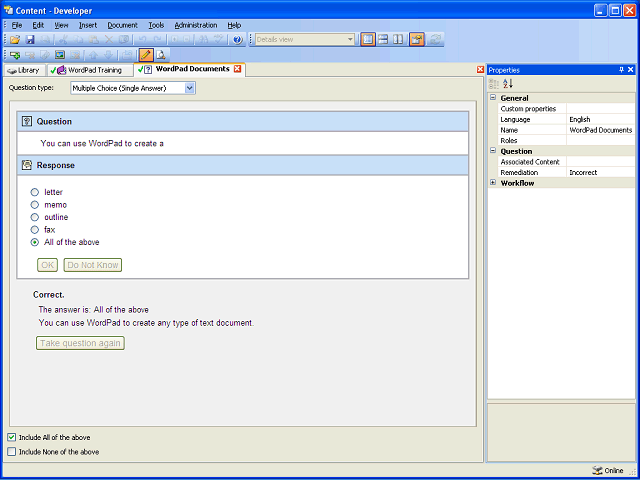640x480 pixels.
Task: Open the Document menu
Action: [122, 25]
